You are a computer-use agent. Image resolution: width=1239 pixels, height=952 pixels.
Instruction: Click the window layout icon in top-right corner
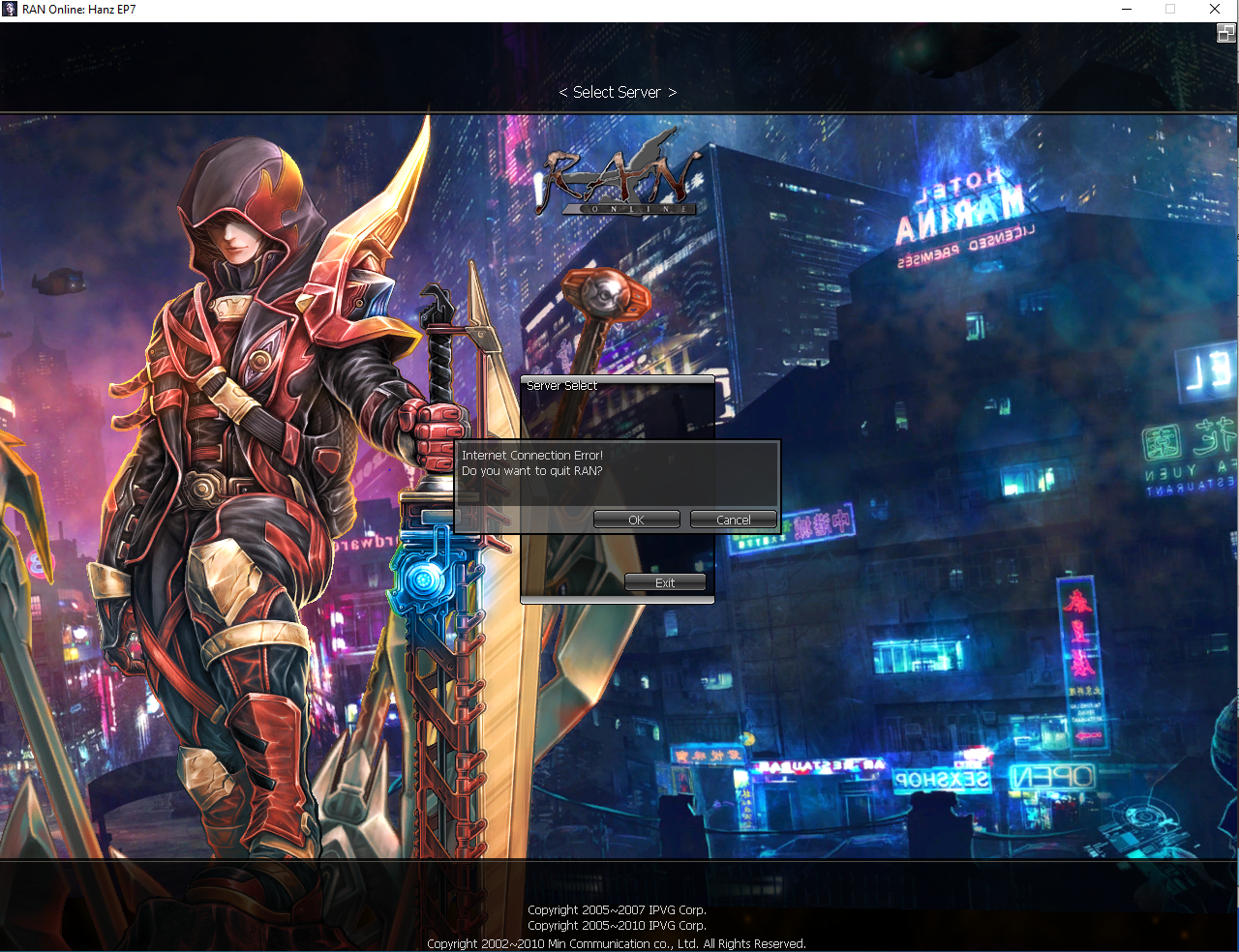click(1225, 33)
